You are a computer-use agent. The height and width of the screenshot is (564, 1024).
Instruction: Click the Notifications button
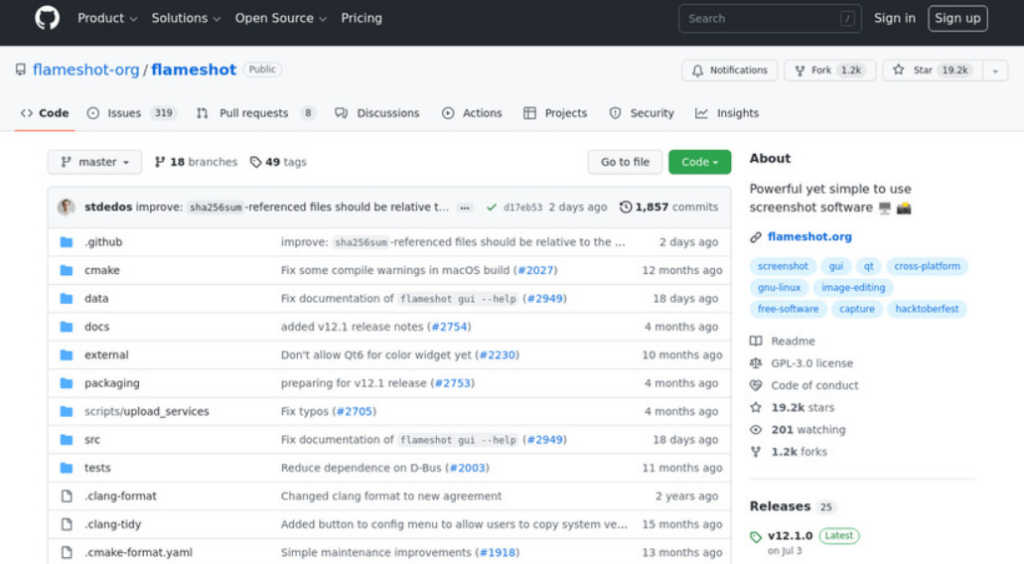(729, 70)
